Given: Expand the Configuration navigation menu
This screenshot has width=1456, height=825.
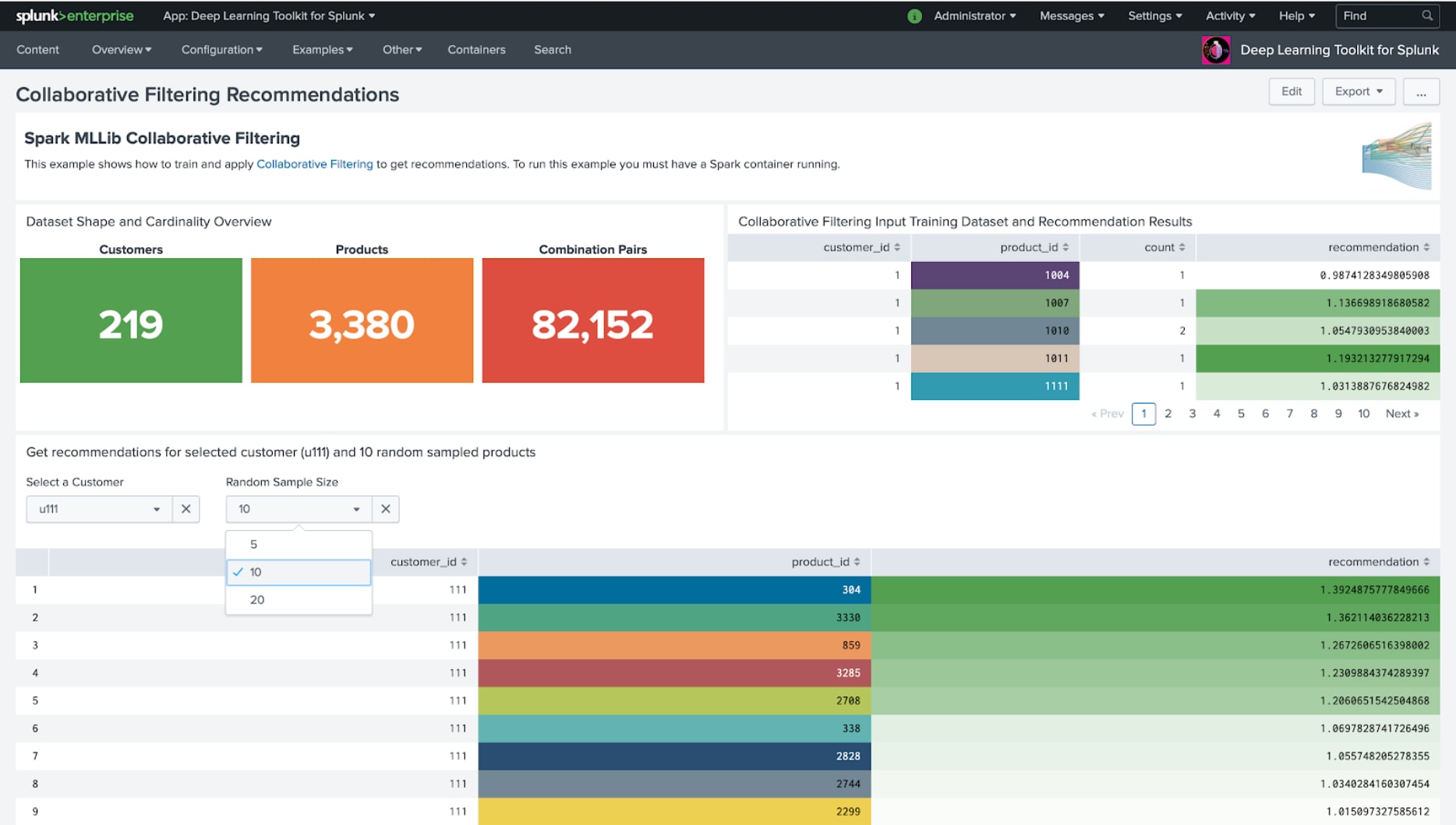Looking at the screenshot, I should click(221, 50).
